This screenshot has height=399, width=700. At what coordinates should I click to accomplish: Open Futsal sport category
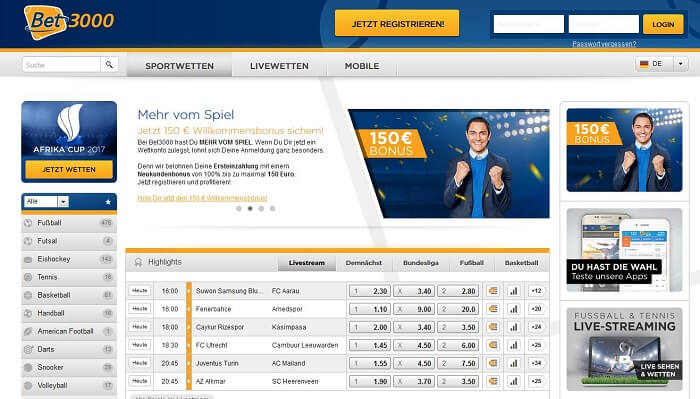click(69, 241)
